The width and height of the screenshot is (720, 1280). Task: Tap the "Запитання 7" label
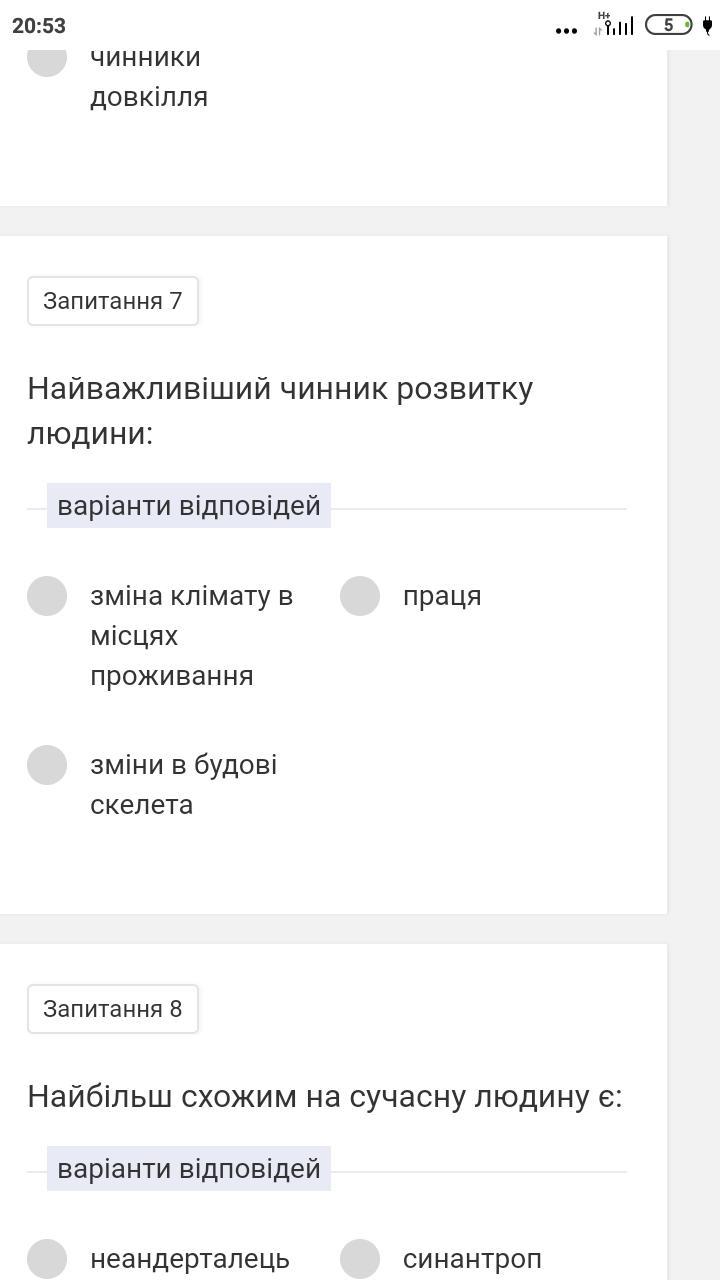click(x=113, y=301)
